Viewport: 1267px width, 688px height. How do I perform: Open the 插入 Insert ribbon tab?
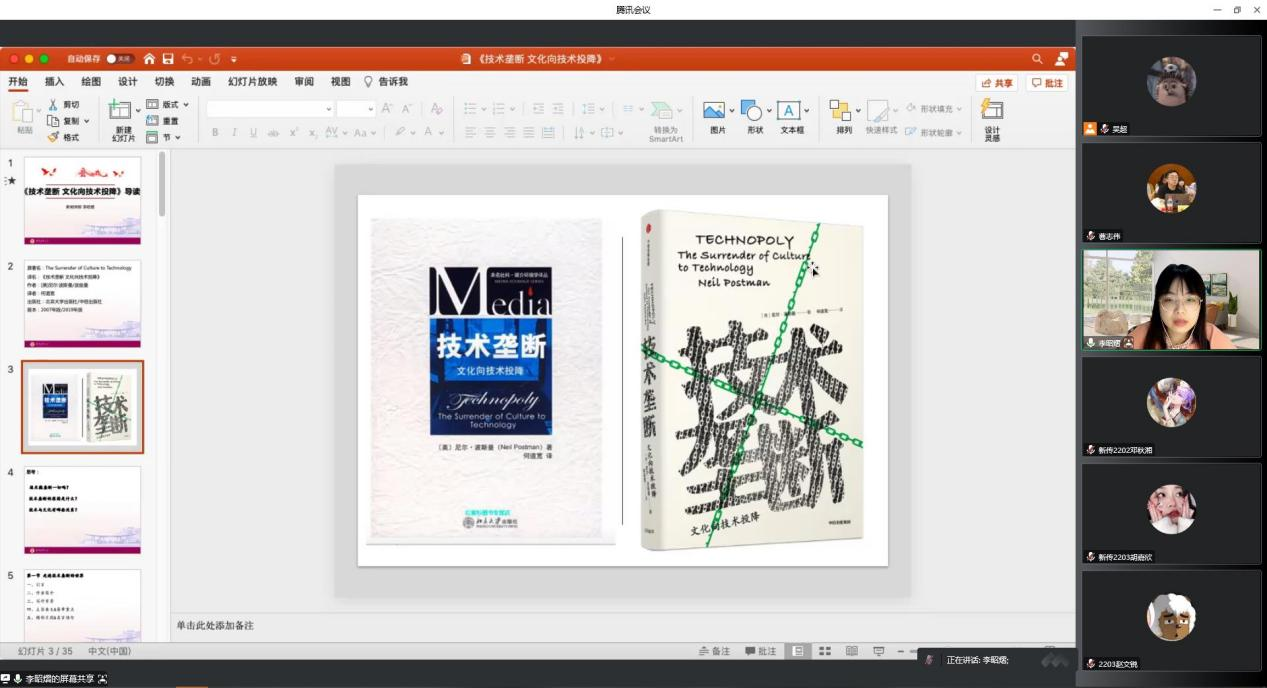[54, 82]
